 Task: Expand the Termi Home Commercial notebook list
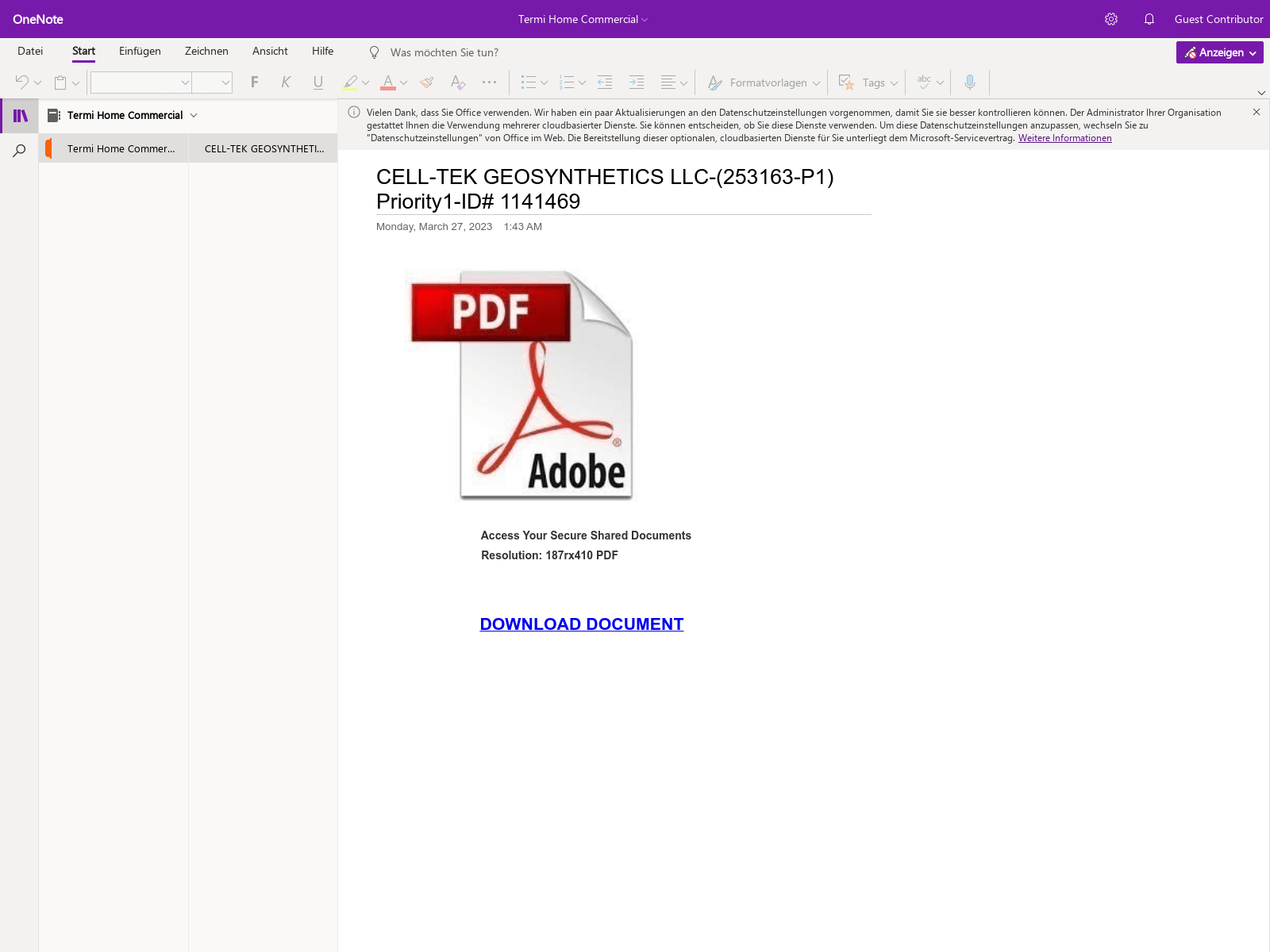coord(194,115)
